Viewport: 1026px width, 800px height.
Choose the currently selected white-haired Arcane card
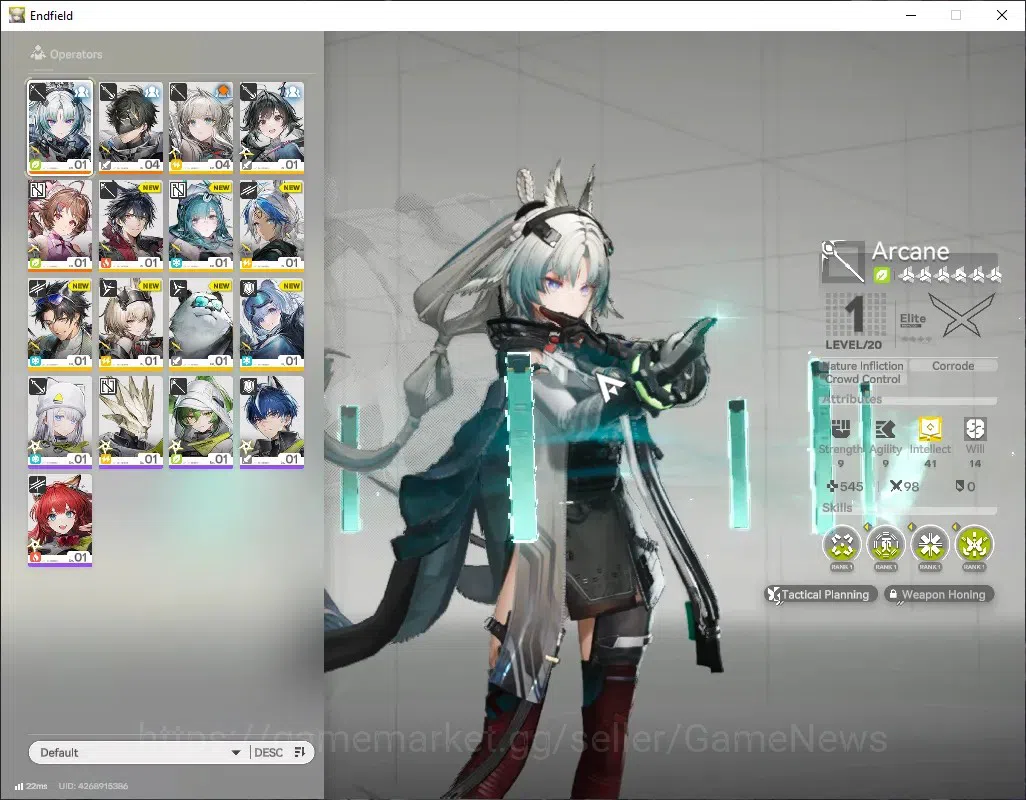coord(60,128)
